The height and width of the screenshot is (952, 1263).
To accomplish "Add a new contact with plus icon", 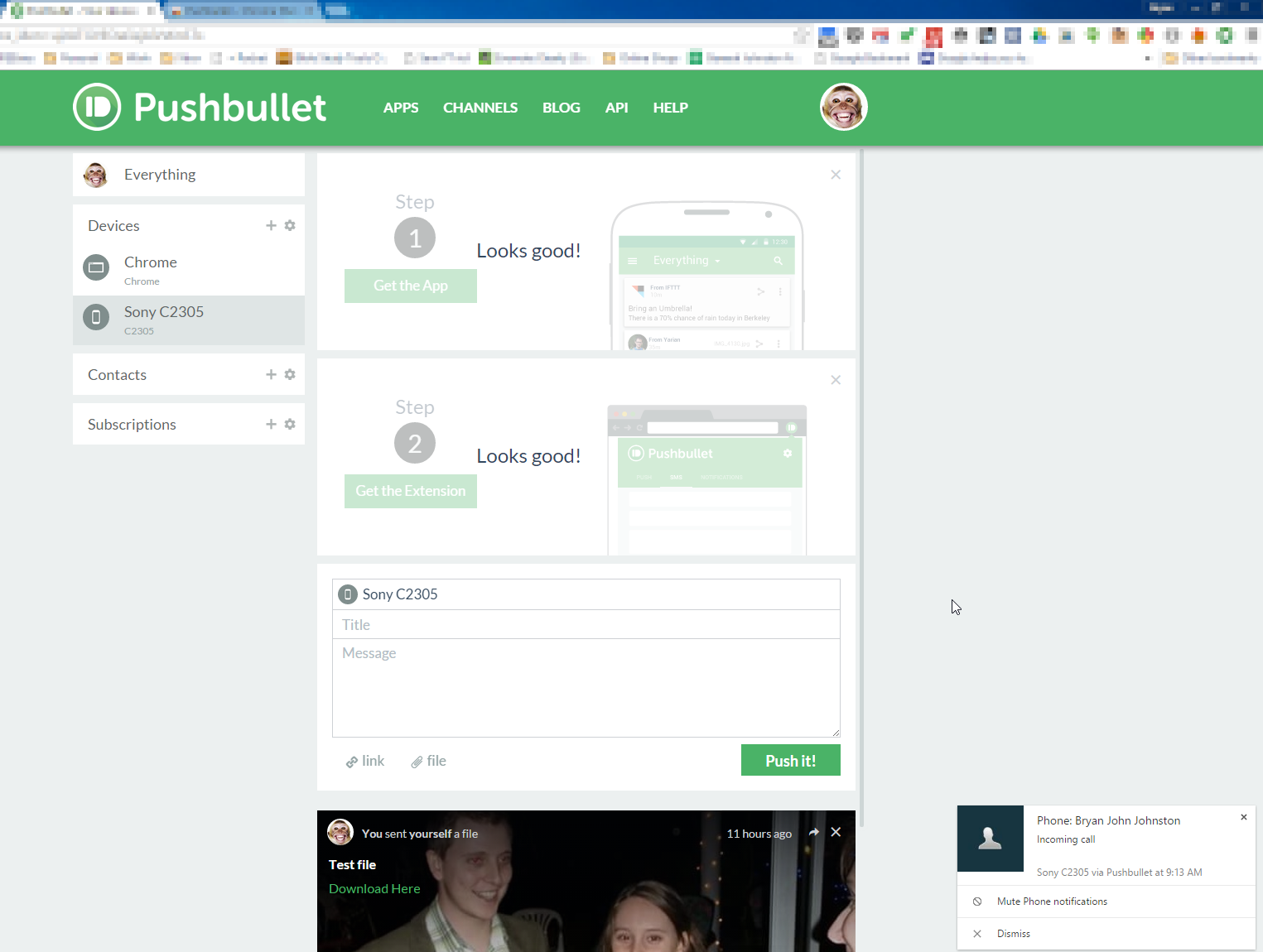I will (271, 374).
